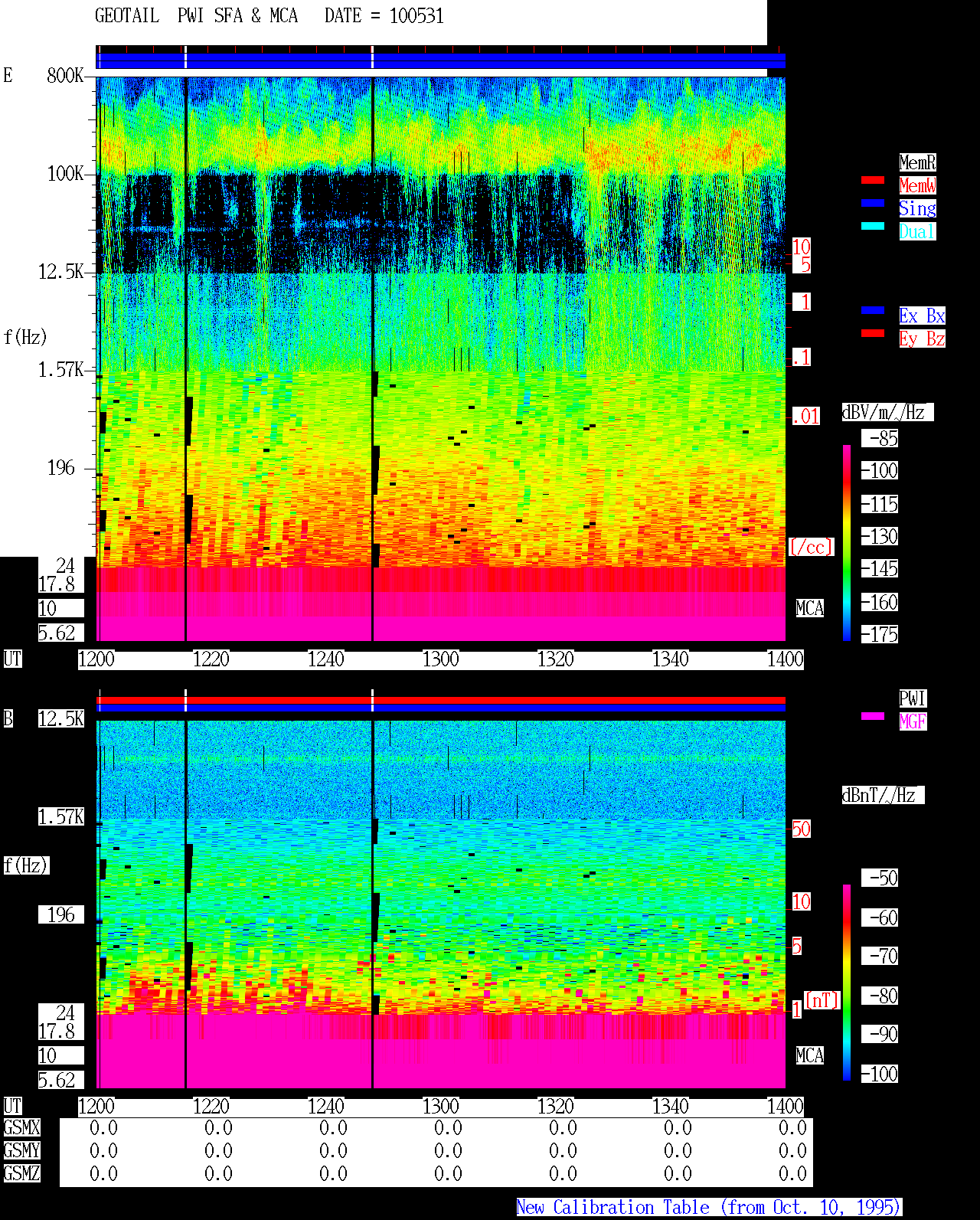Click the dBnT/√Hz color scale bar
This screenshot has width=980, height=1220.
point(847,983)
